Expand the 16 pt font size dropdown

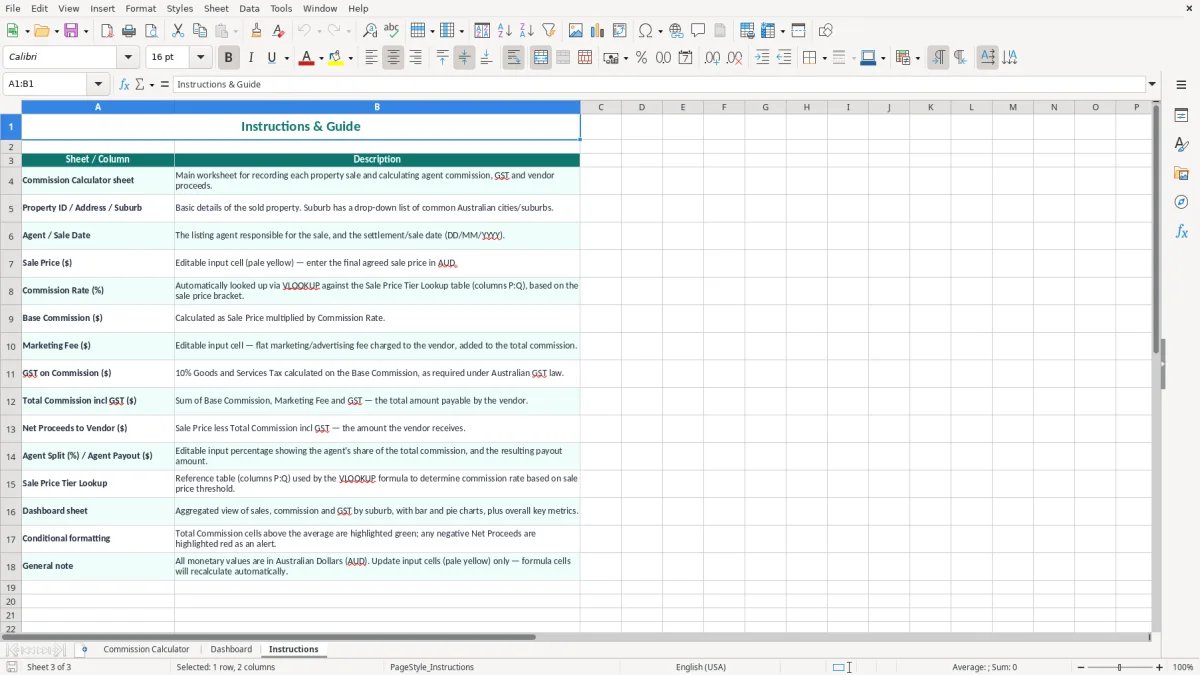point(200,58)
